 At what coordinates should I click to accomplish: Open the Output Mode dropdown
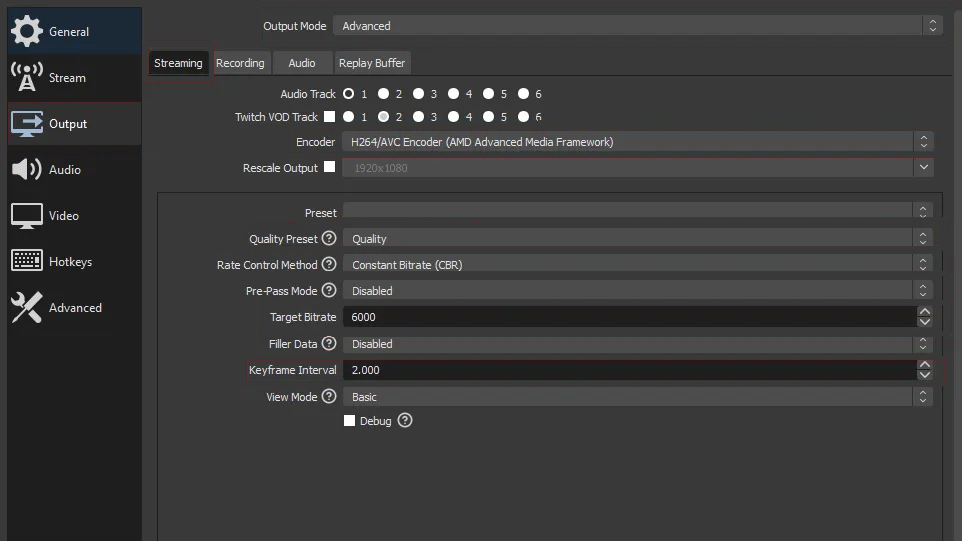coord(637,26)
